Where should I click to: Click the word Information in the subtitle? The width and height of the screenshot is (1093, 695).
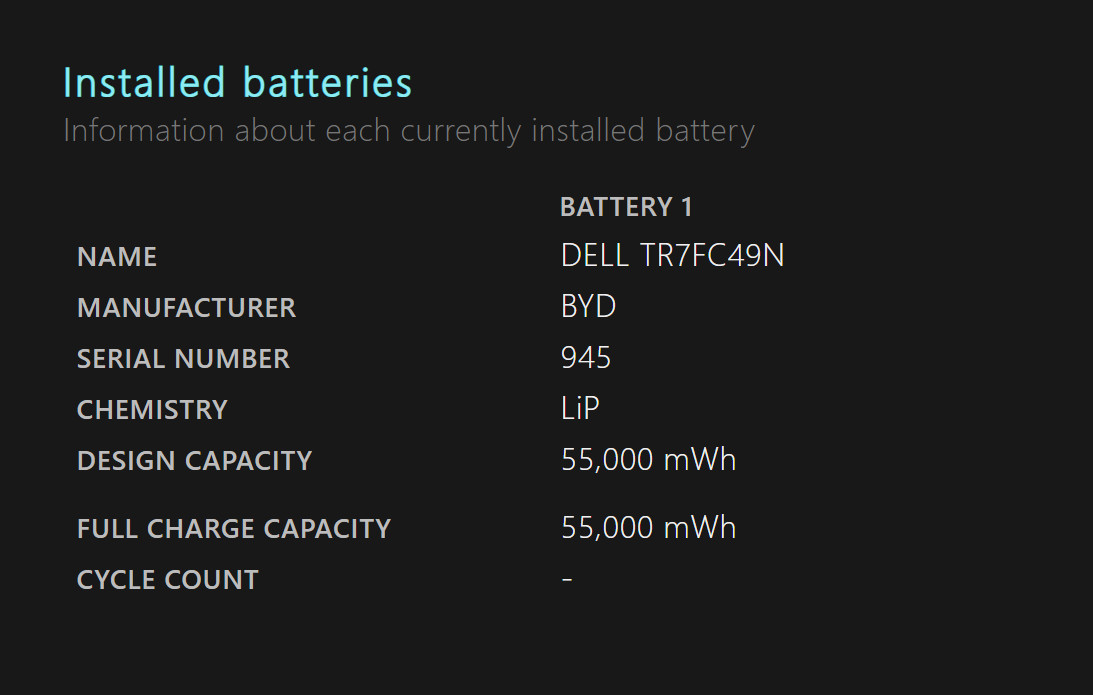(144, 130)
